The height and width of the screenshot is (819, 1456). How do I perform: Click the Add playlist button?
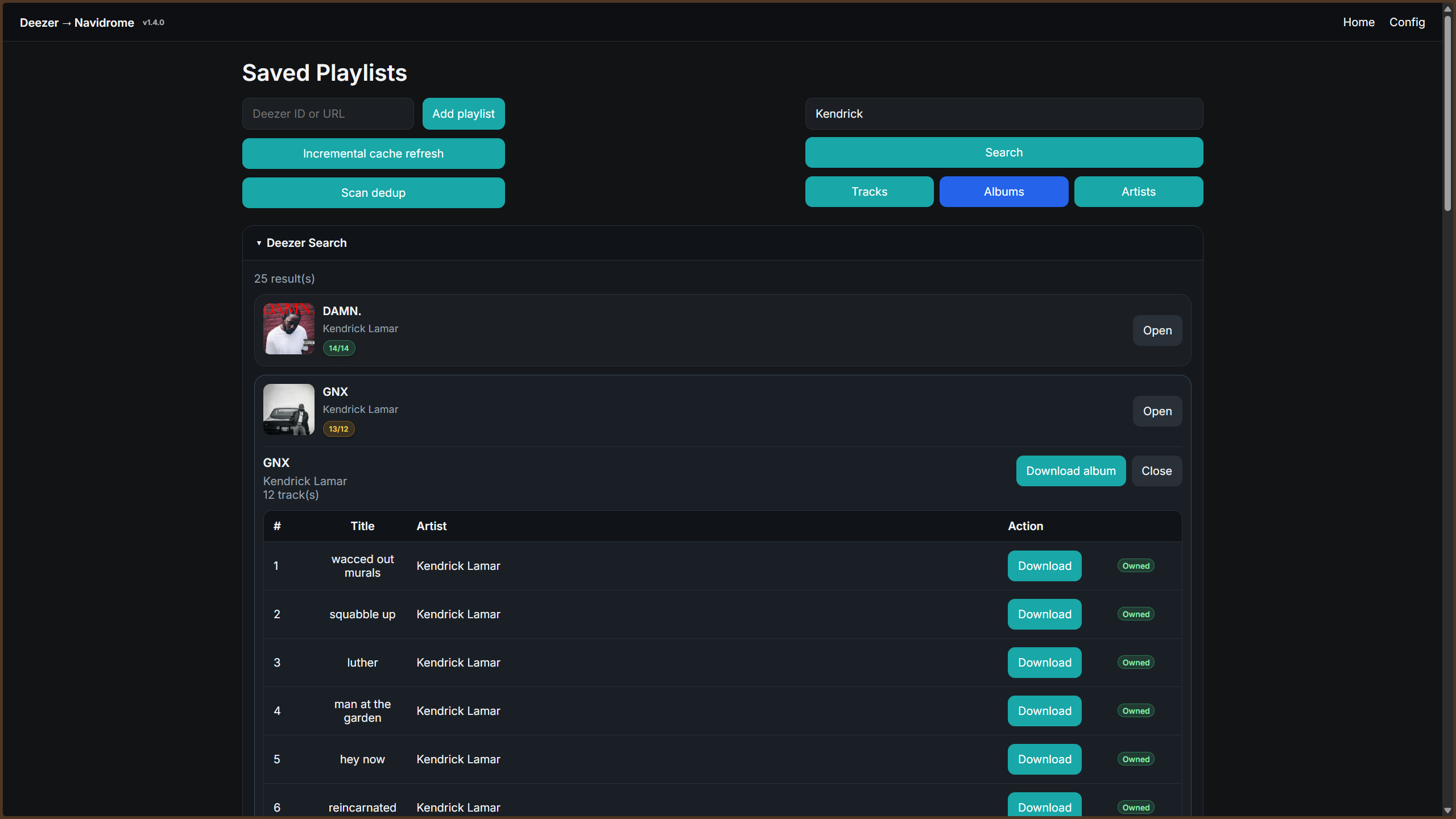click(x=464, y=114)
